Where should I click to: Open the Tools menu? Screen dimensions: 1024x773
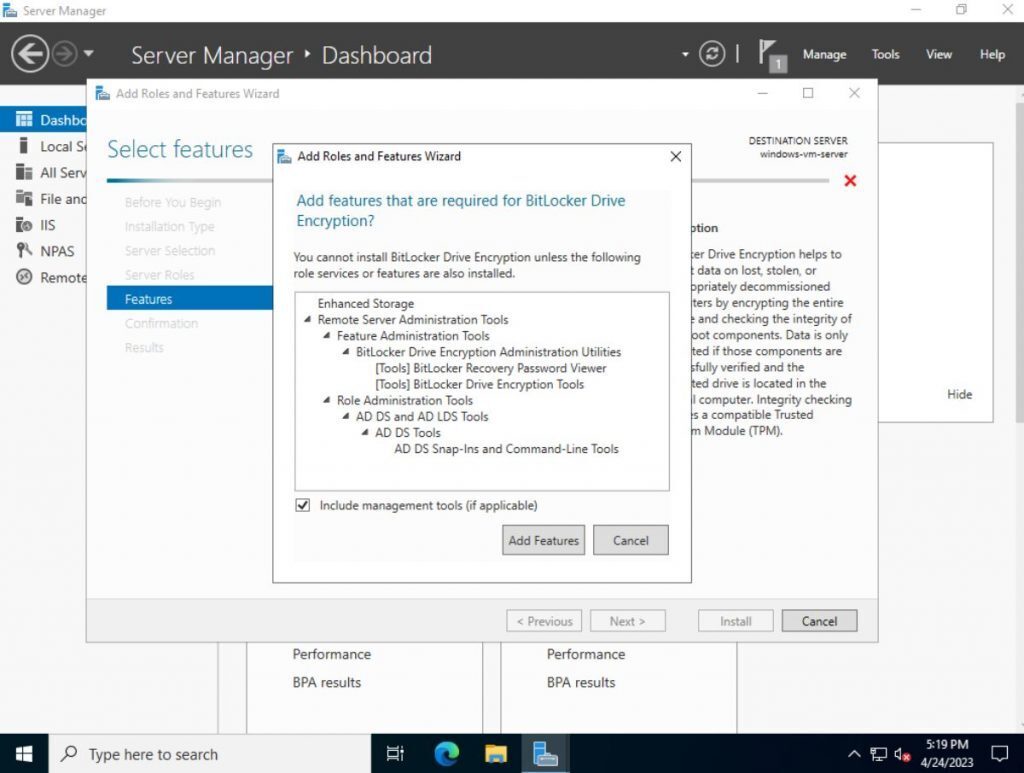click(885, 54)
